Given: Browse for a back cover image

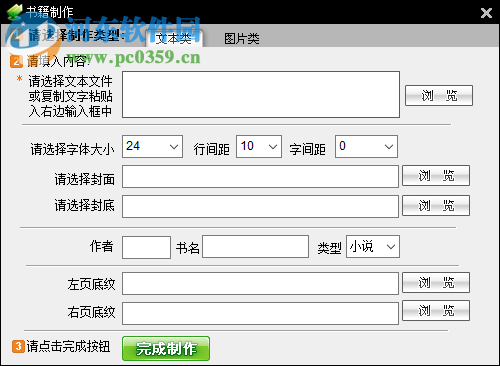Looking at the screenshot, I should (x=436, y=206).
